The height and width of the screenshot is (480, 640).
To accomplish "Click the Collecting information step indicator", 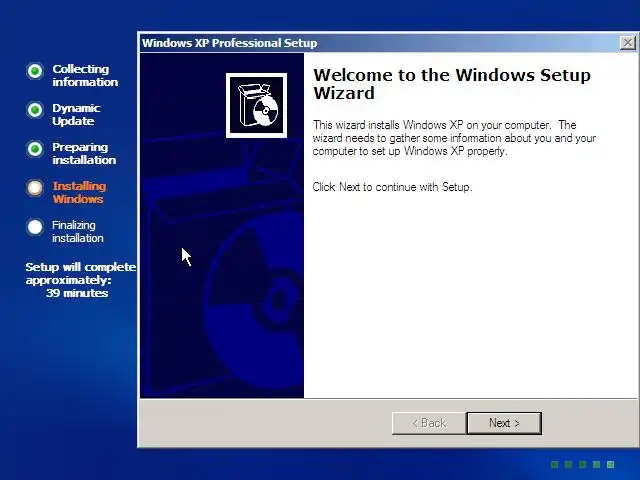I will coord(35,71).
